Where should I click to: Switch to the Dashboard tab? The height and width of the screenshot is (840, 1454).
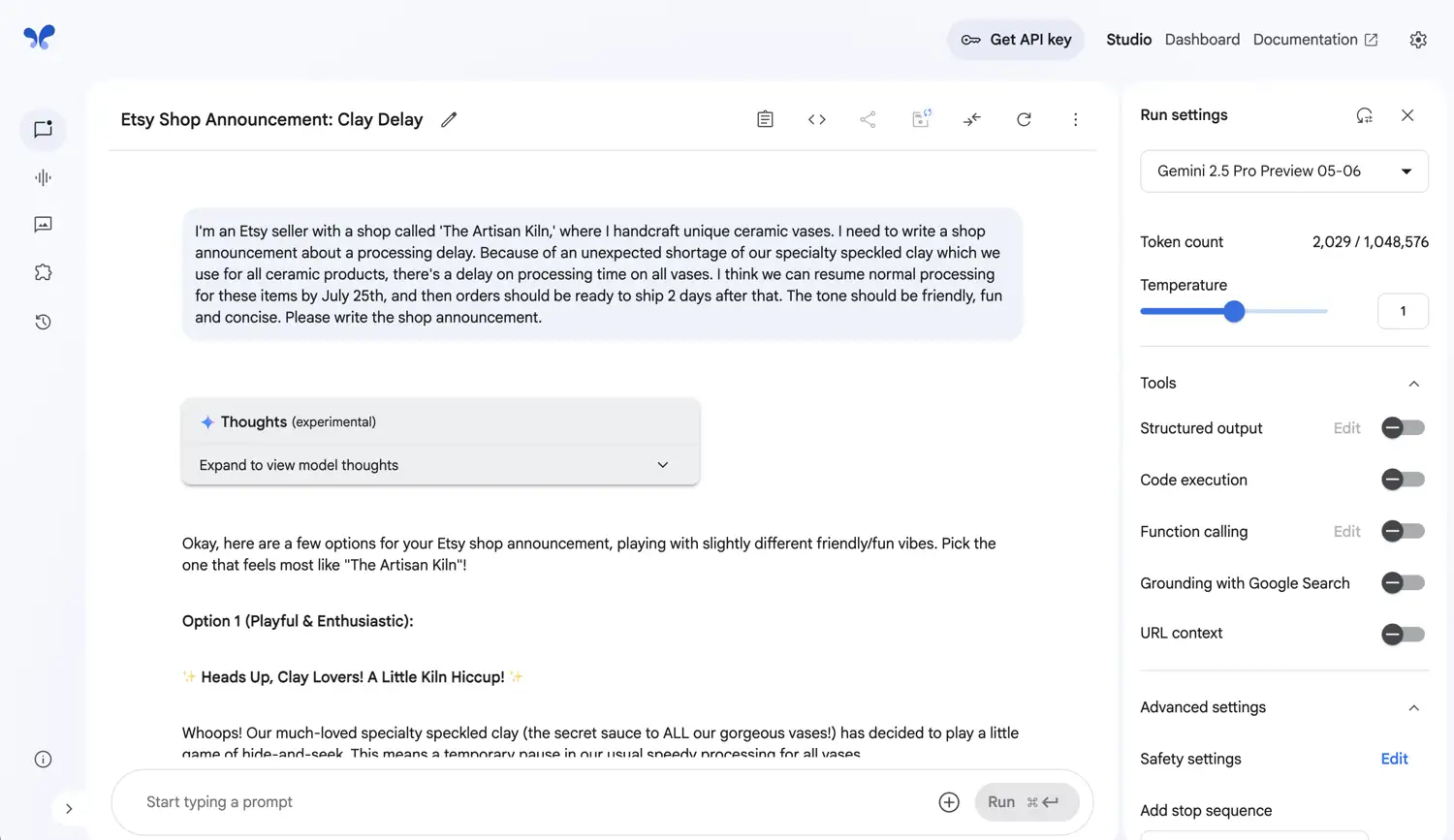1202,40
